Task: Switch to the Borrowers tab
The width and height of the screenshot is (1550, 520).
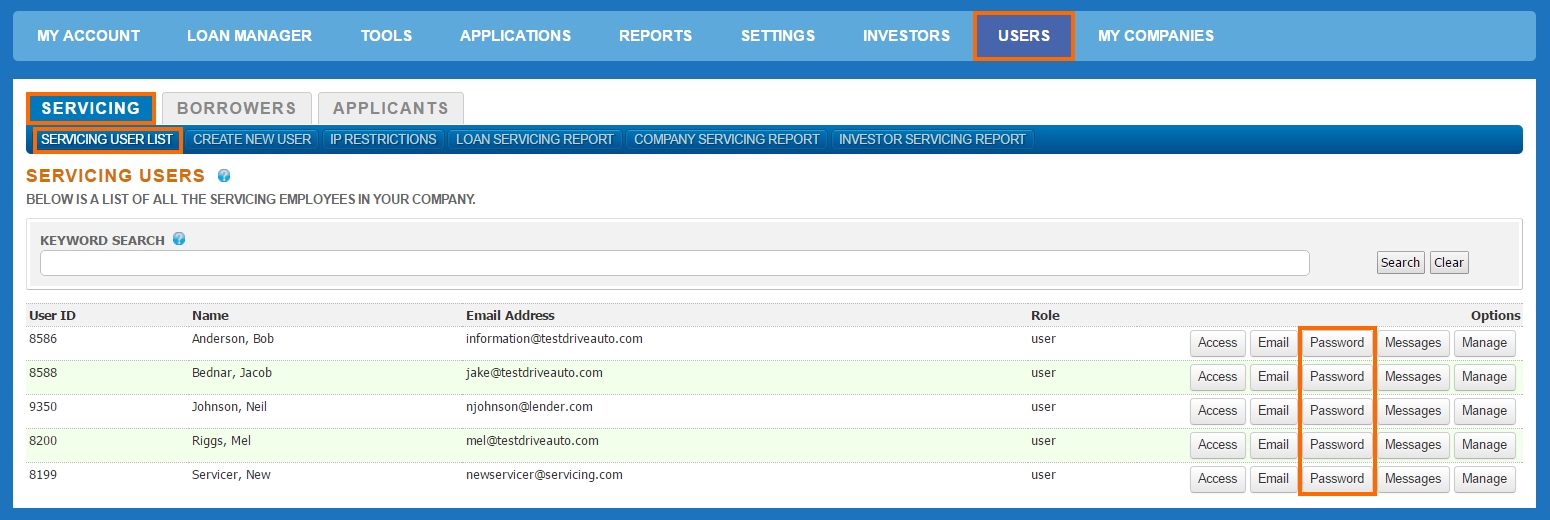Action: pyautogui.click(x=237, y=108)
